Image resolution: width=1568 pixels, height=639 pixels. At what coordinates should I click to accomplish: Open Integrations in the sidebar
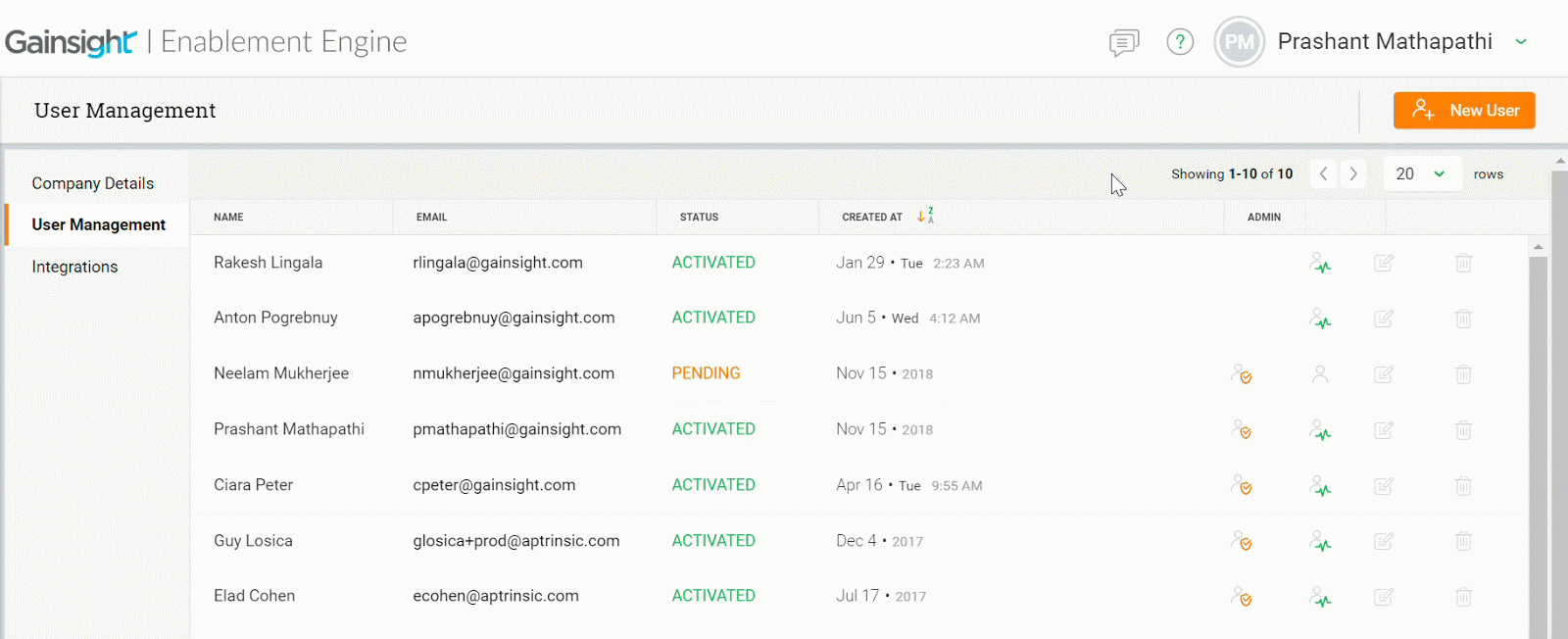[x=74, y=267]
